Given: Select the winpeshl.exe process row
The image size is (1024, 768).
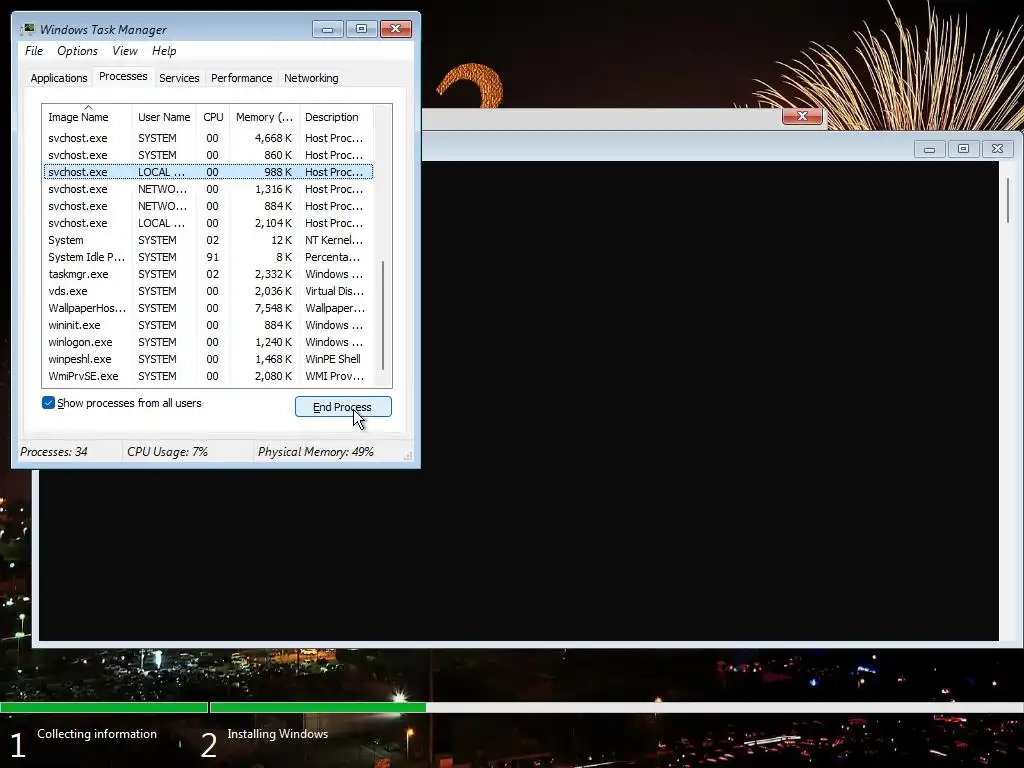Looking at the screenshot, I should [208, 359].
